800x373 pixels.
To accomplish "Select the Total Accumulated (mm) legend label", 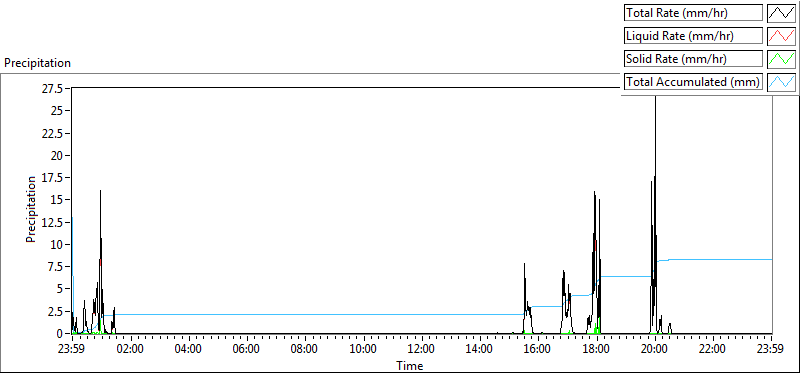I will (693, 81).
